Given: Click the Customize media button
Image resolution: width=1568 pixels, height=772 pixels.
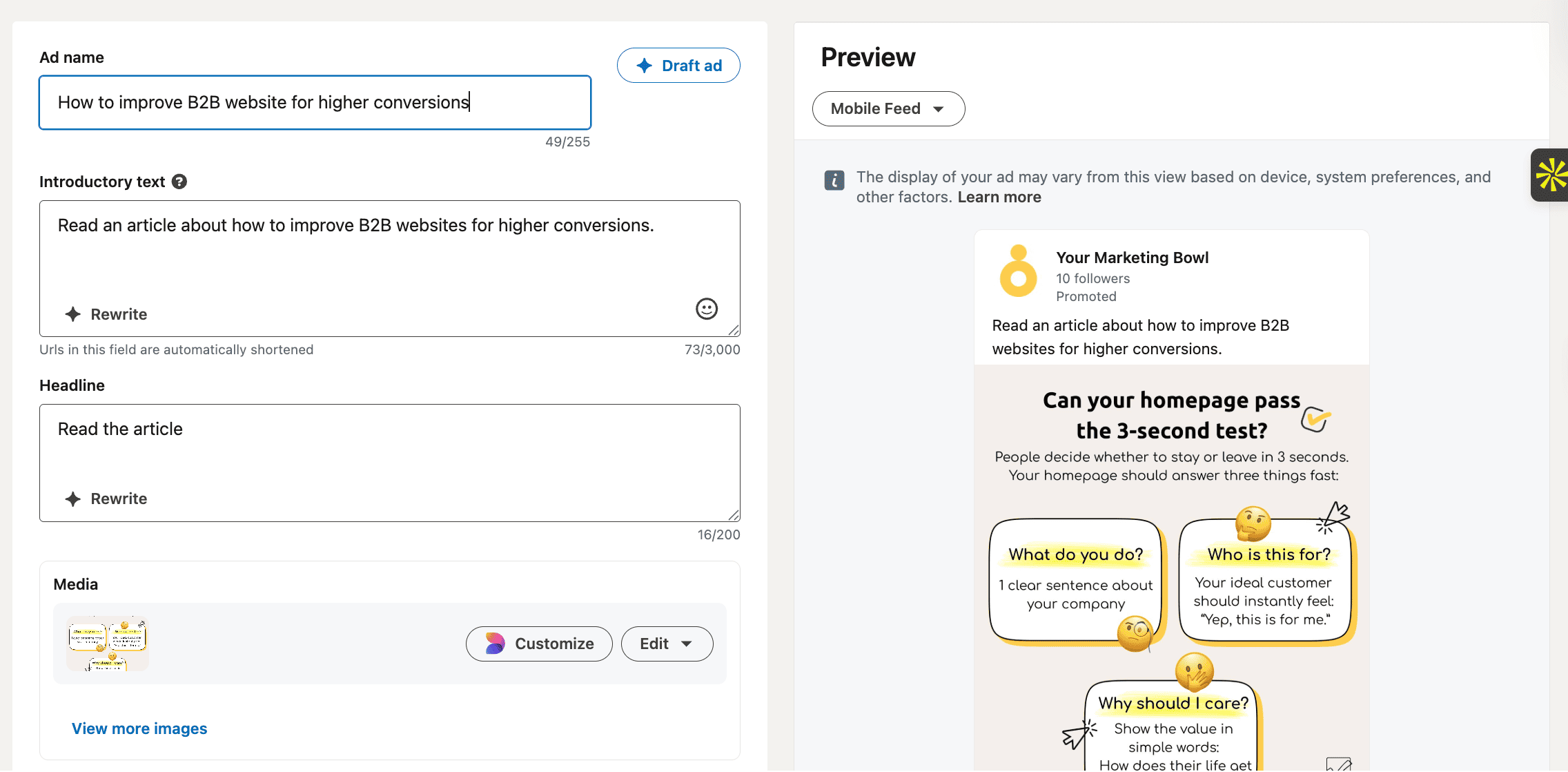Looking at the screenshot, I should [539, 644].
